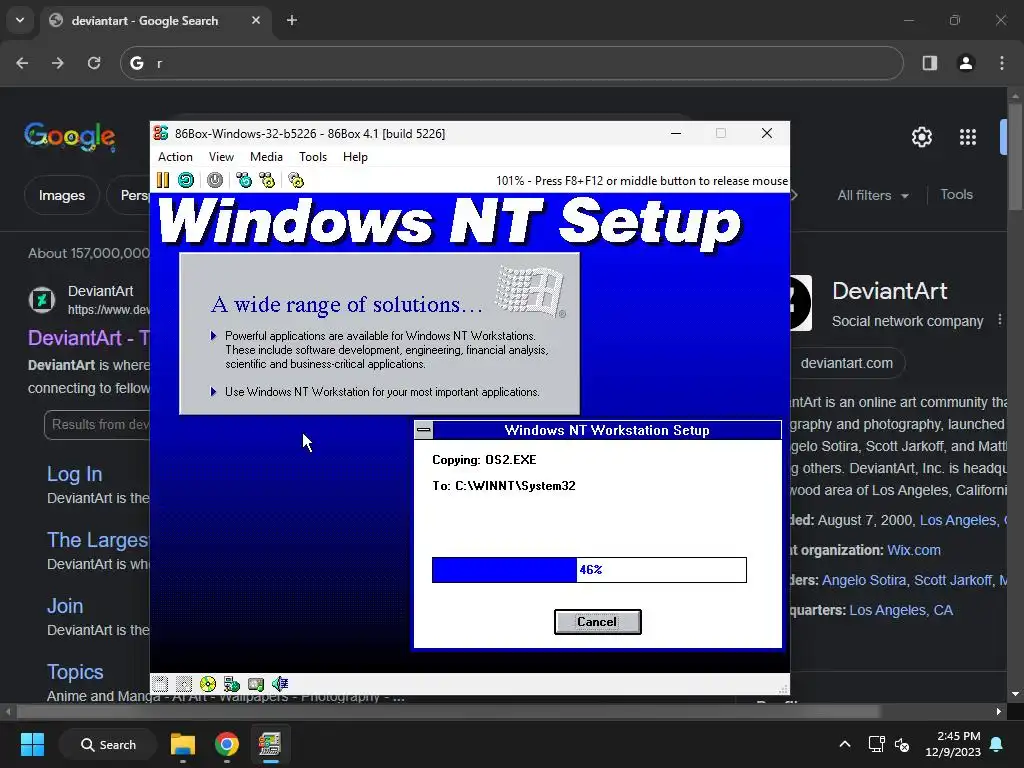Click the first floppy drive status icon
This screenshot has width=1024, height=768.
[x=160, y=684]
